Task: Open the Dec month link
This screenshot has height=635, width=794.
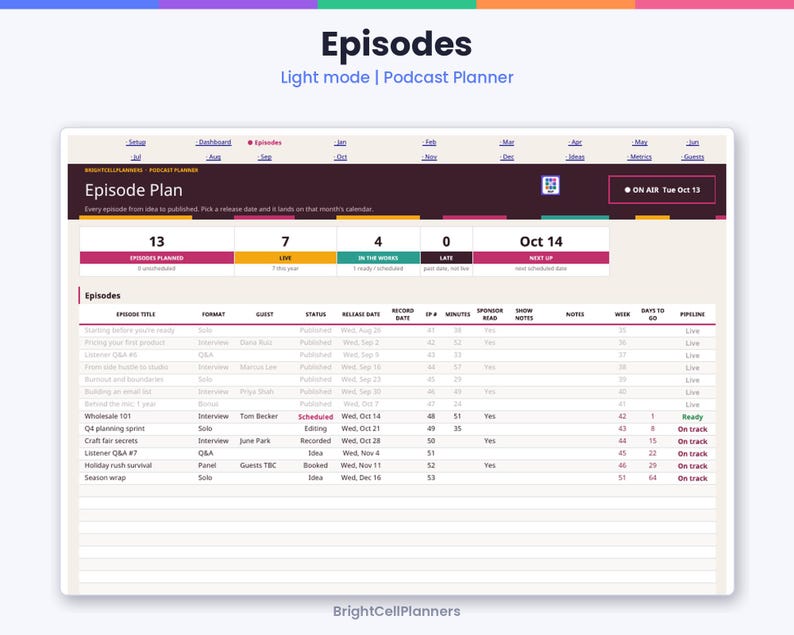Action: (x=507, y=157)
